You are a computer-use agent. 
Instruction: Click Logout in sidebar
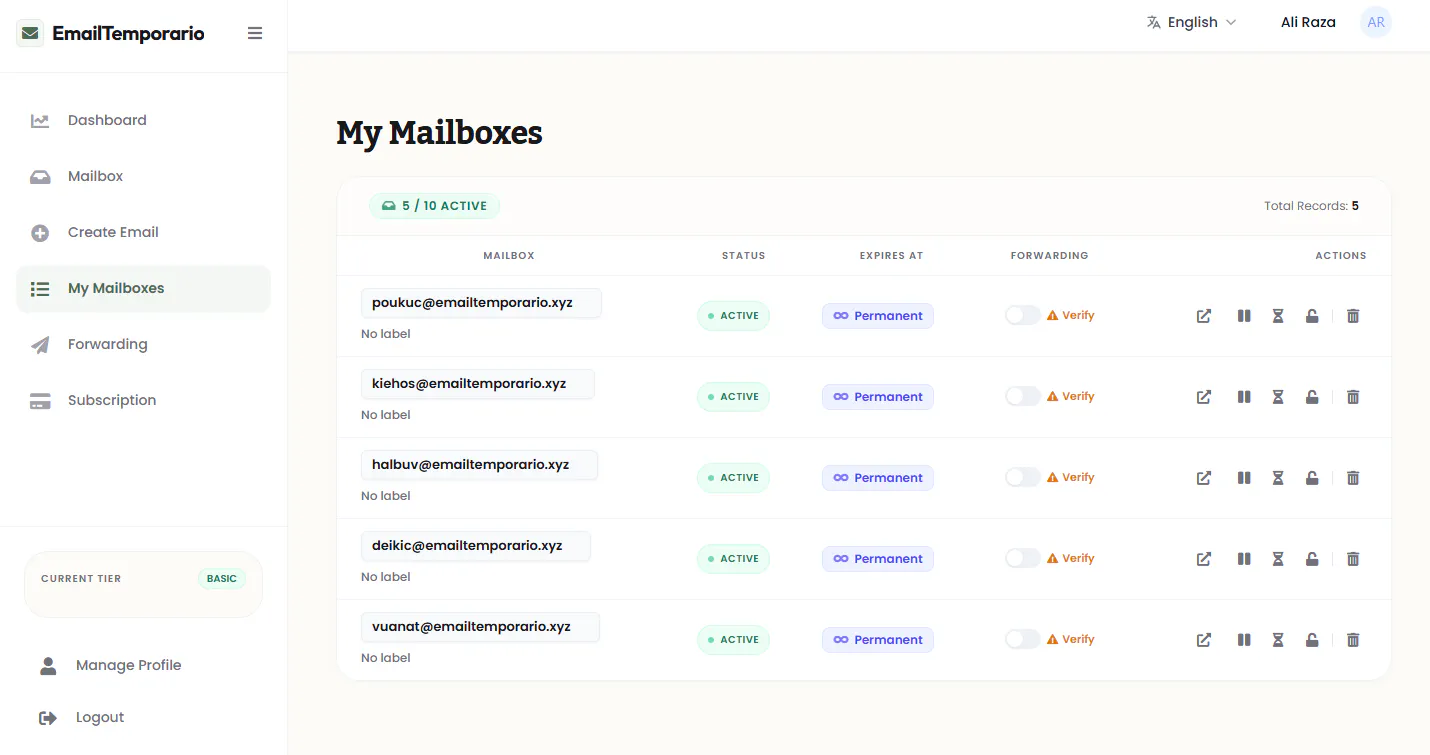(143, 717)
